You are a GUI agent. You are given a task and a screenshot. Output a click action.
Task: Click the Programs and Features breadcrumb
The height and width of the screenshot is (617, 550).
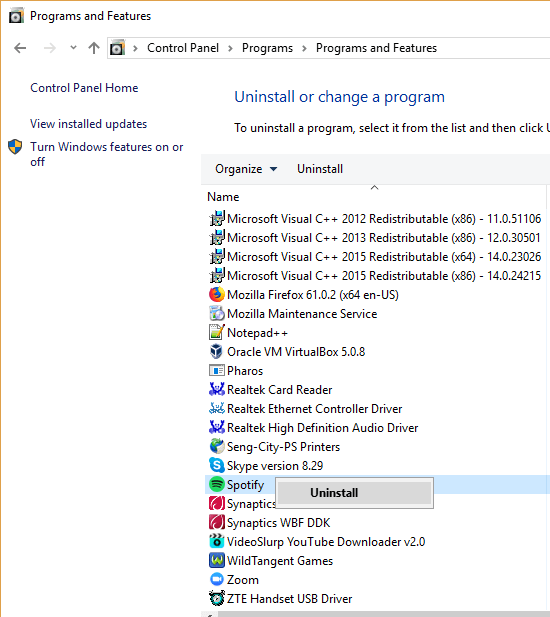(377, 48)
